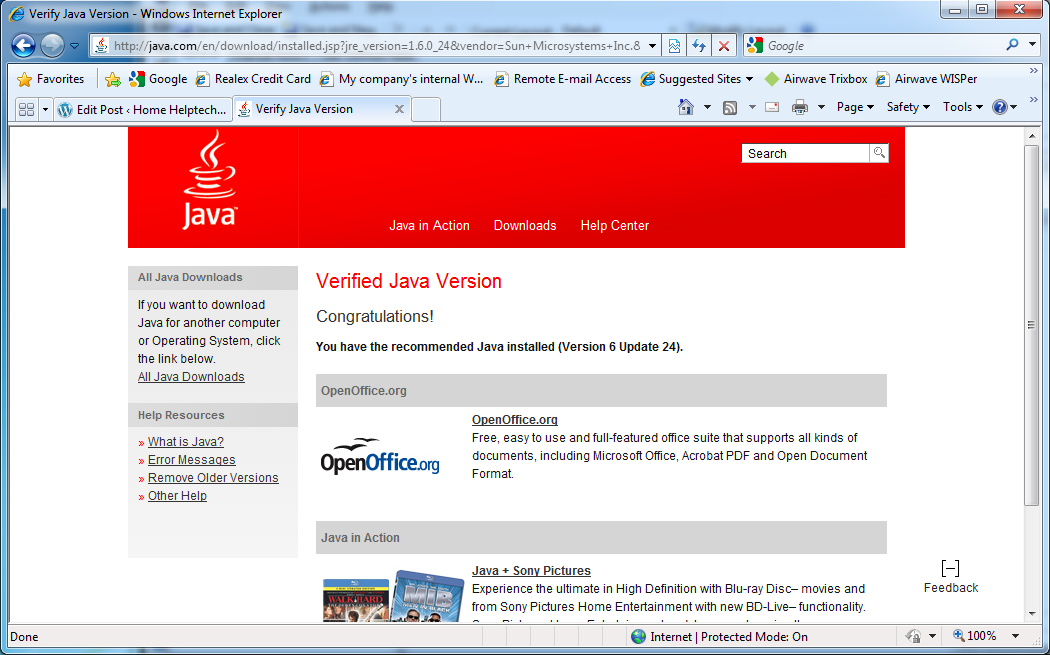Click the Home icon in command bar
This screenshot has height=655, width=1050.
[686, 107]
